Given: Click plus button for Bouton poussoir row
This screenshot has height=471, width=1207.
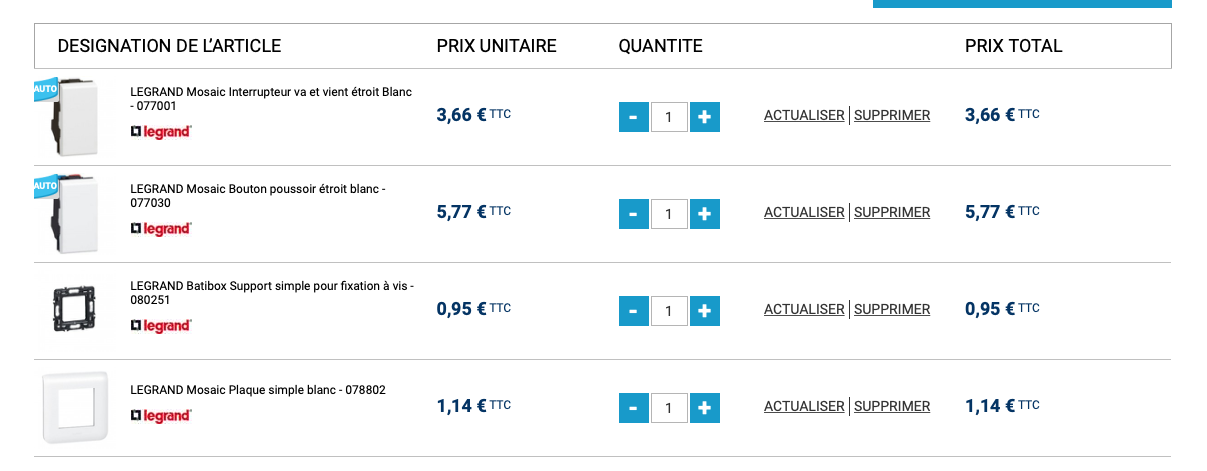Looking at the screenshot, I should (704, 214).
